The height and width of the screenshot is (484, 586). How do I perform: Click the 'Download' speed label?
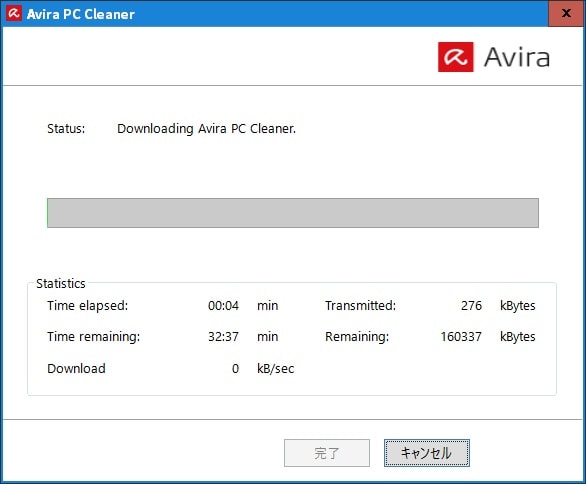click(76, 369)
